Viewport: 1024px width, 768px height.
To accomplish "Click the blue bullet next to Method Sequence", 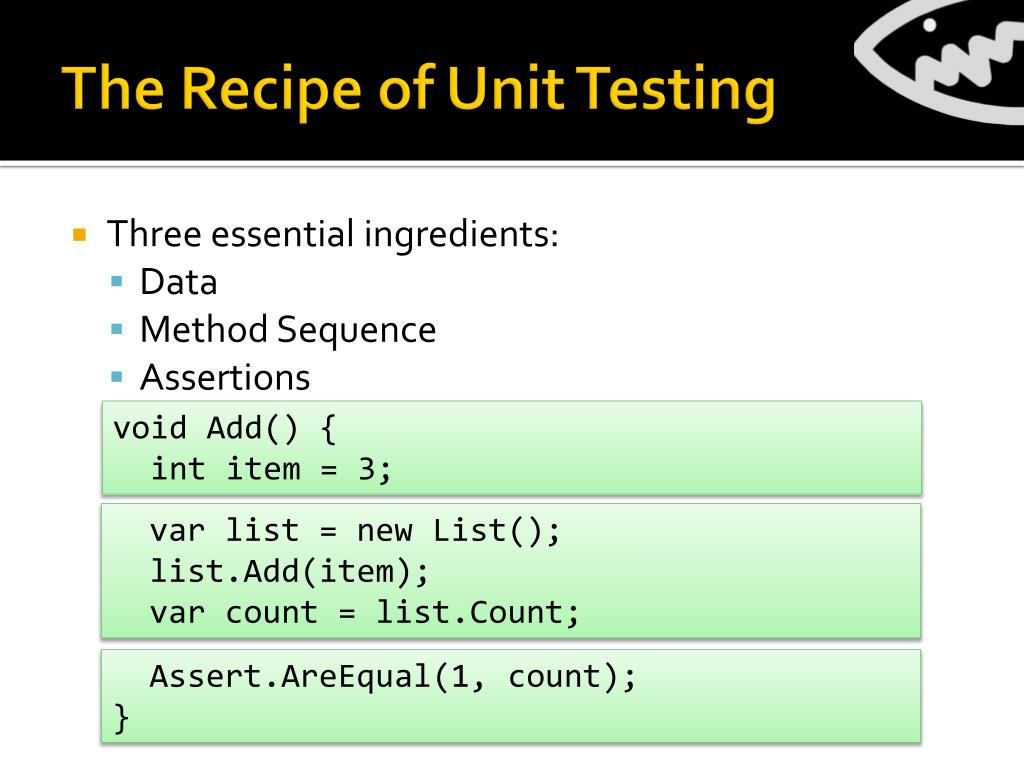I will [x=117, y=329].
